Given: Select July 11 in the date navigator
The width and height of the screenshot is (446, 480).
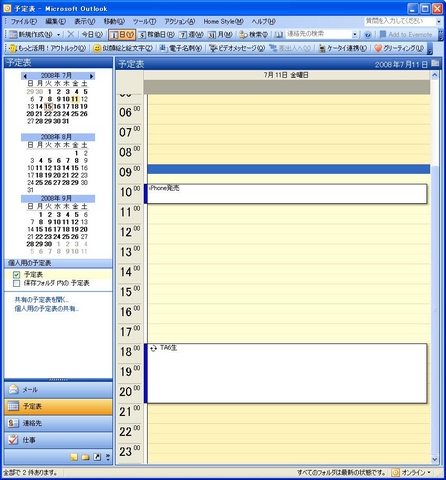Looking at the screenshot, I should click(x=75, y=99).
